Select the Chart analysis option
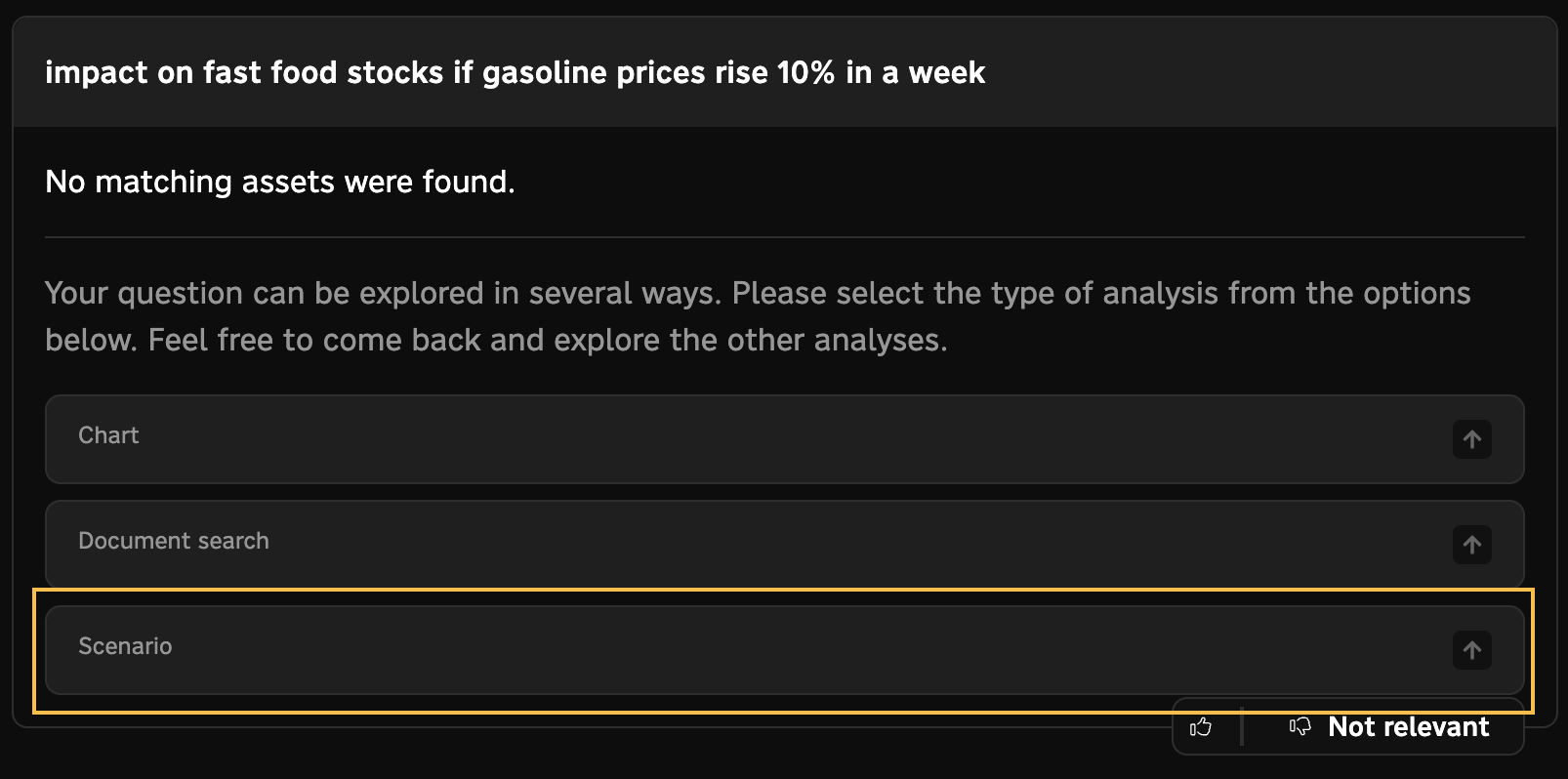 (784, 439)
